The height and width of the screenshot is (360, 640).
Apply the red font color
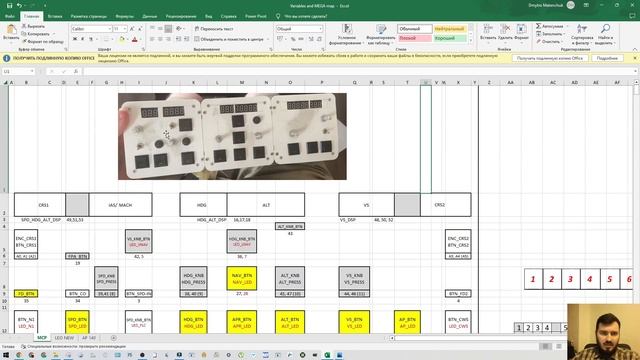tap(135, 39)
